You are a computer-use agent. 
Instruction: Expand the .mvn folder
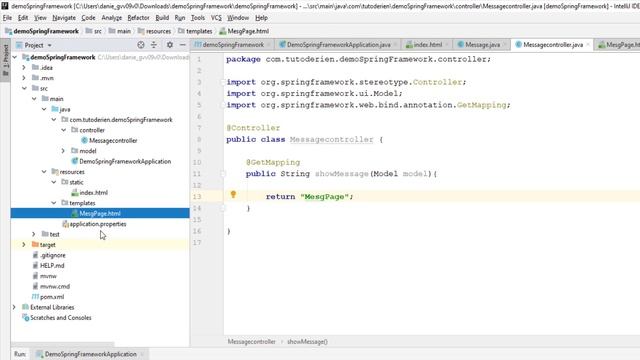(x=24, y=78)
